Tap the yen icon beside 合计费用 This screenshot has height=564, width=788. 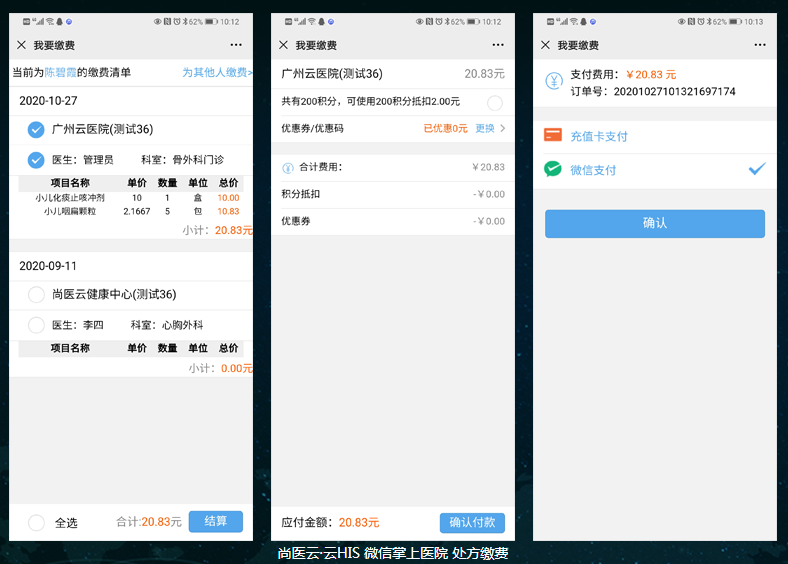288,168
